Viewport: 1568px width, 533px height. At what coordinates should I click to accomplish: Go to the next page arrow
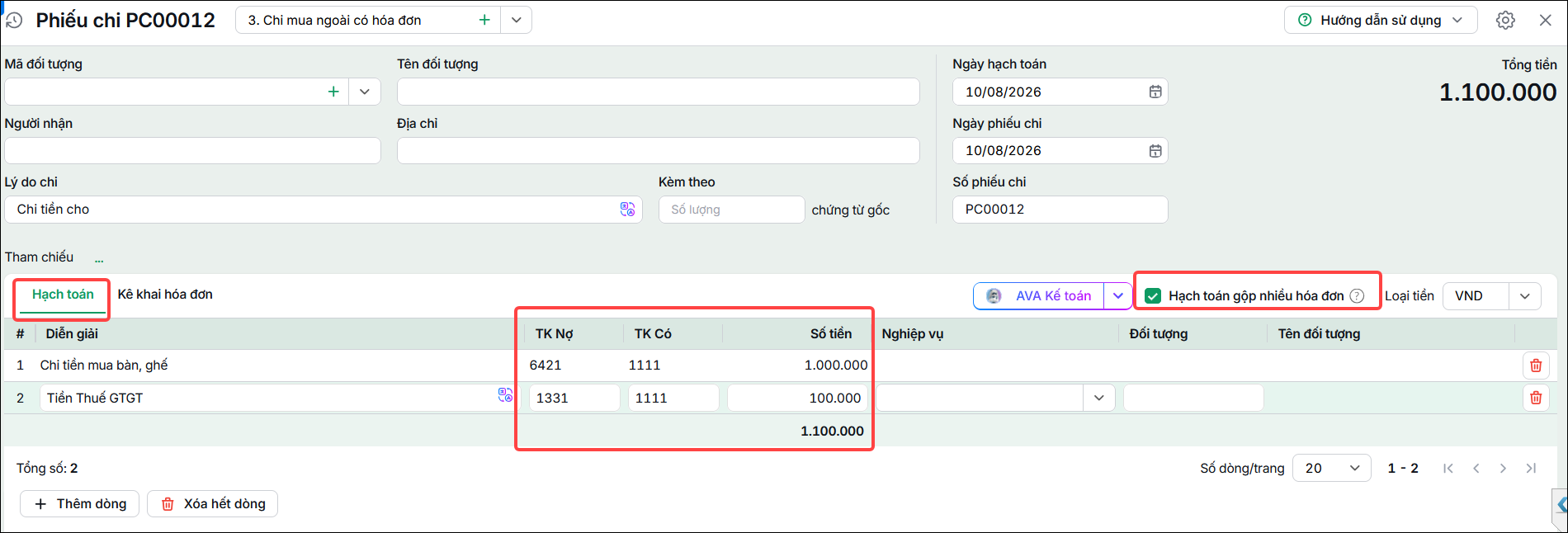click(x=1503, y=468)
